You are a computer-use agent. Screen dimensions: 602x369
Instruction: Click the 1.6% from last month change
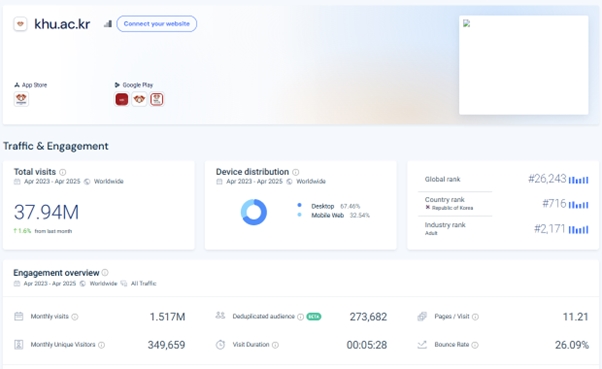(43, 231)
